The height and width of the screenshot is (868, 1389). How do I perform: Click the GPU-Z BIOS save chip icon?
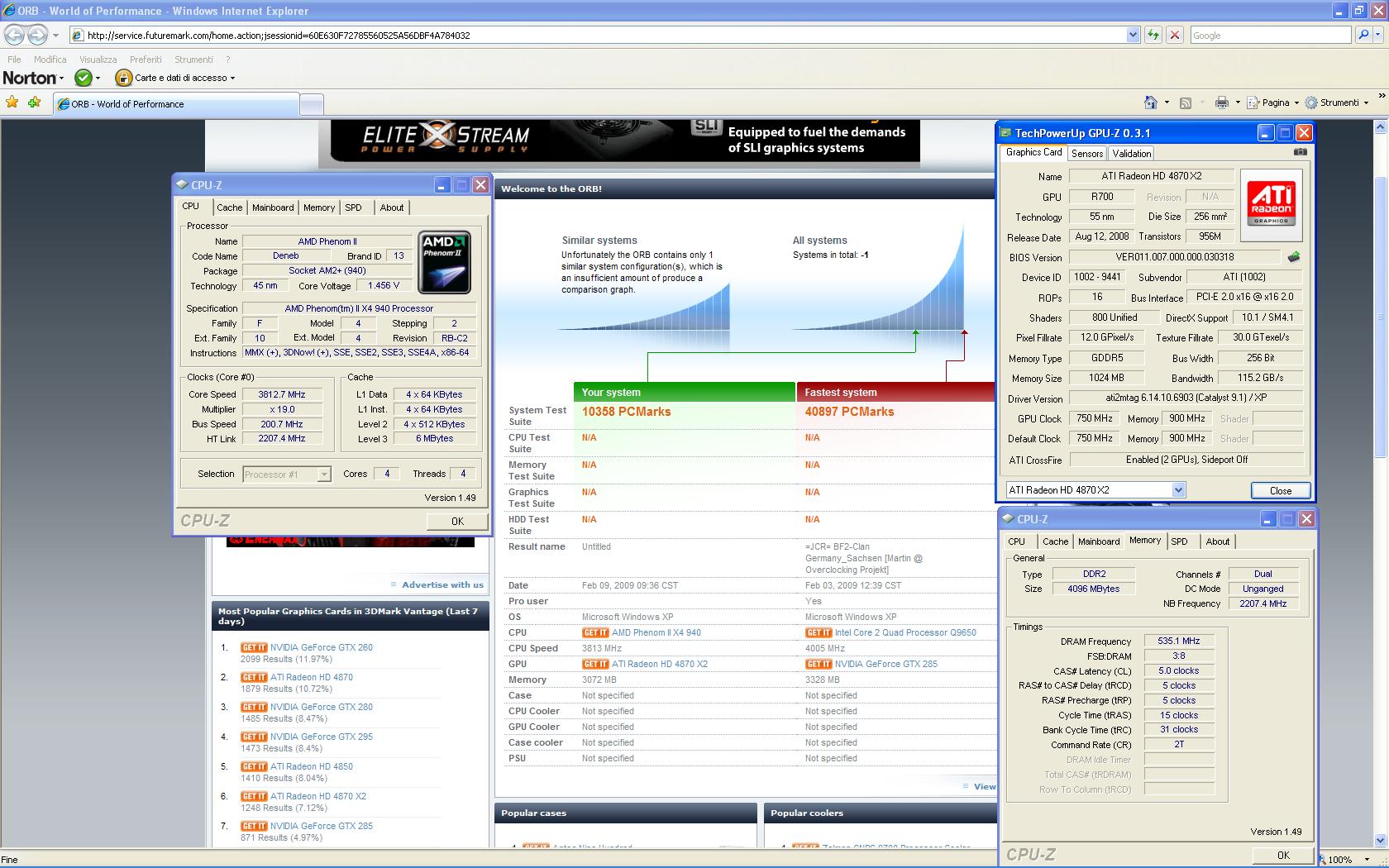1294,257
